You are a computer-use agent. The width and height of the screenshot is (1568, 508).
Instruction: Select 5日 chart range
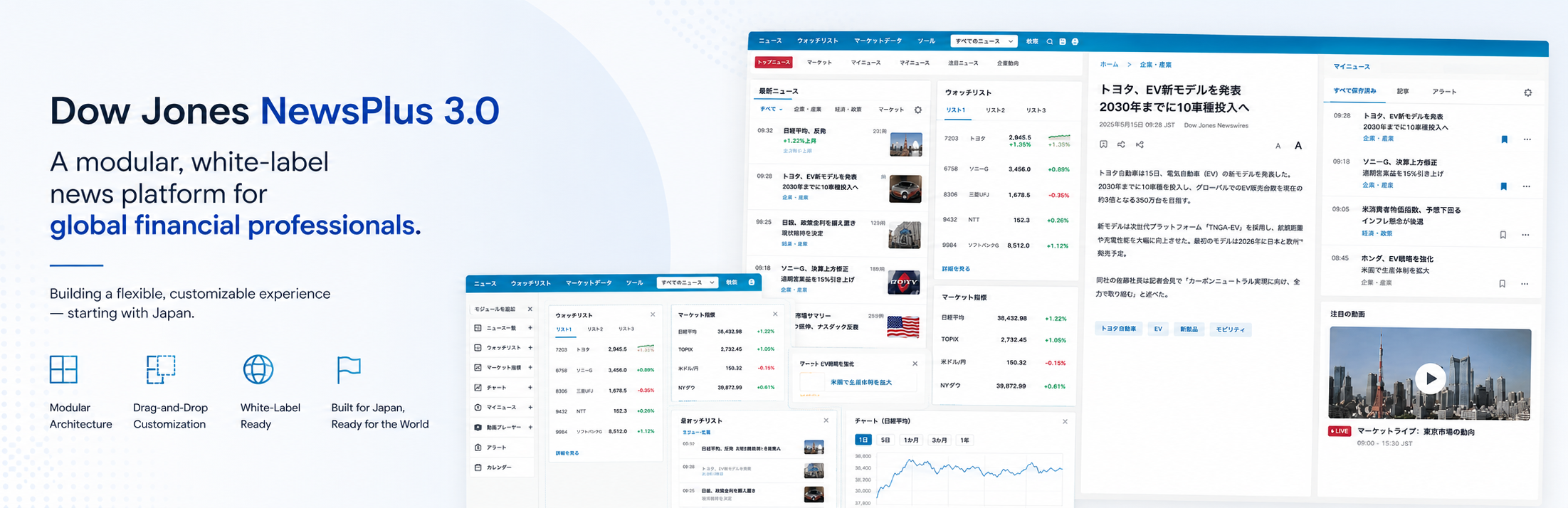[885, 440]
